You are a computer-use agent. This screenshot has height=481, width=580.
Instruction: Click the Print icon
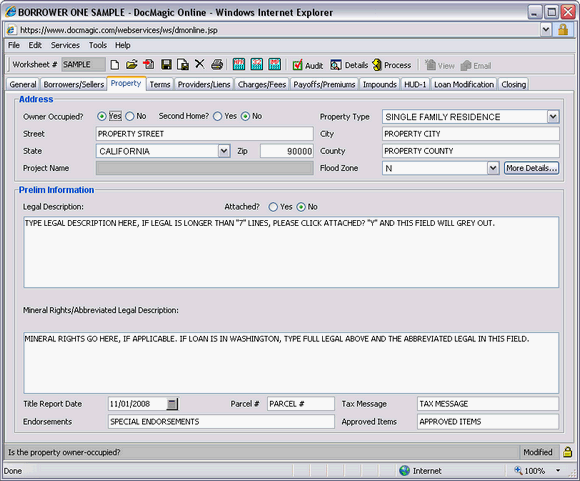tap(217, 65)
